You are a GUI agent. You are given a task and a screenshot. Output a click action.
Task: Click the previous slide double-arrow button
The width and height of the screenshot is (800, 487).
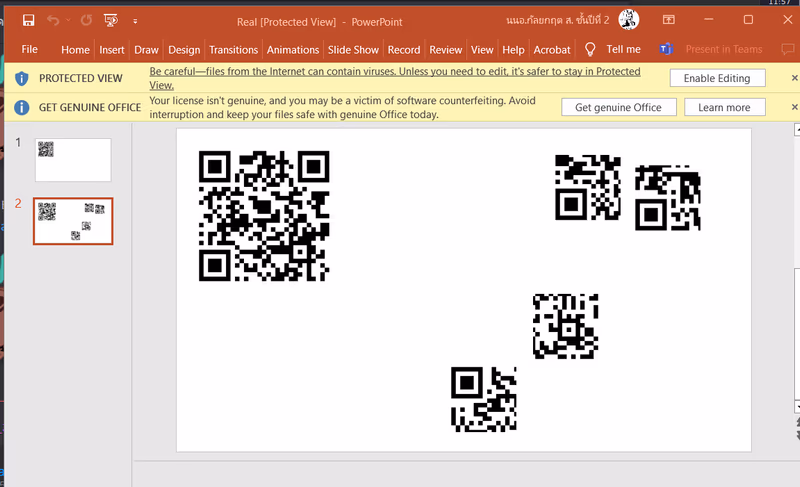[x=797, y=422]
